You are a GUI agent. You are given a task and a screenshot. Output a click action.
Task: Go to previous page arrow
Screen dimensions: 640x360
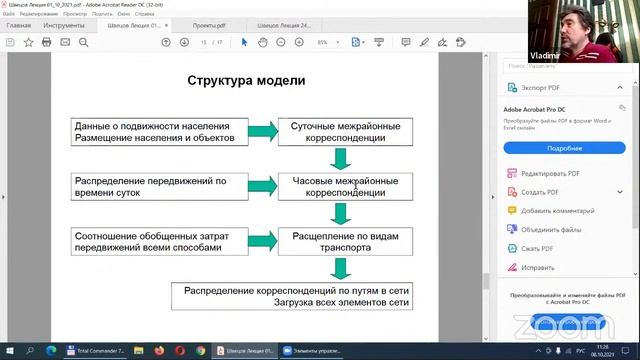click(x=166, y=42)
